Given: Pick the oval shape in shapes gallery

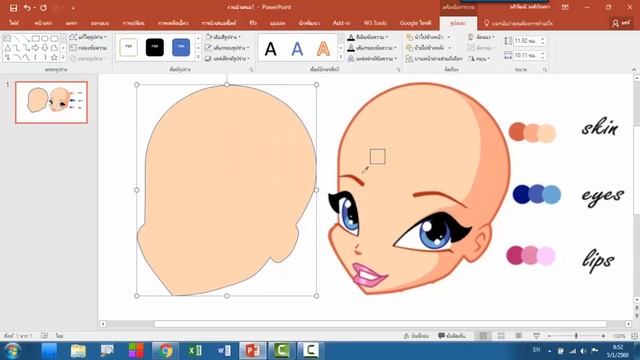Looking at the screenshot, I should coord(45,38).
